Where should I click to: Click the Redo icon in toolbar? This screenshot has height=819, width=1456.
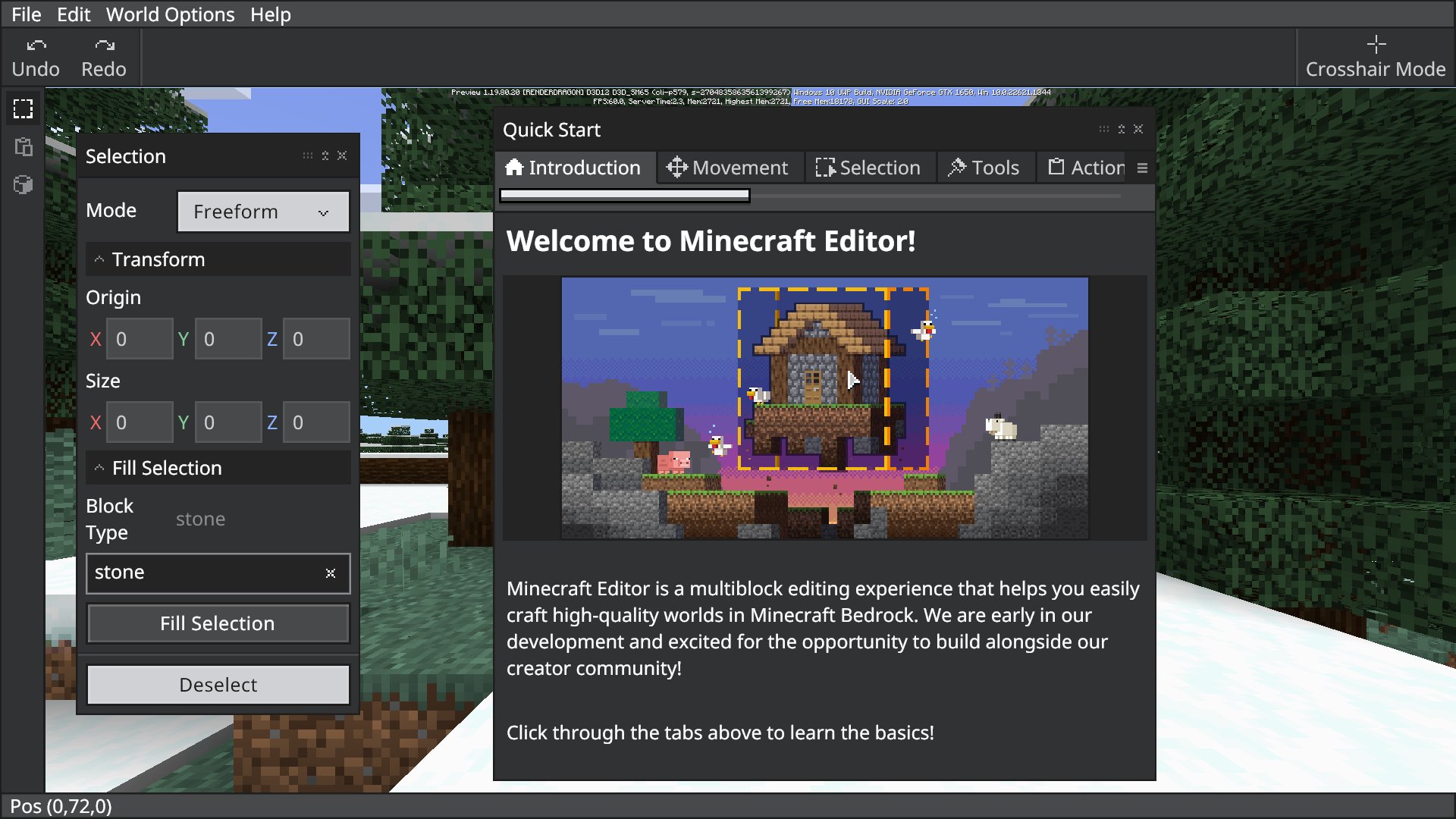[x=103, y=44]
